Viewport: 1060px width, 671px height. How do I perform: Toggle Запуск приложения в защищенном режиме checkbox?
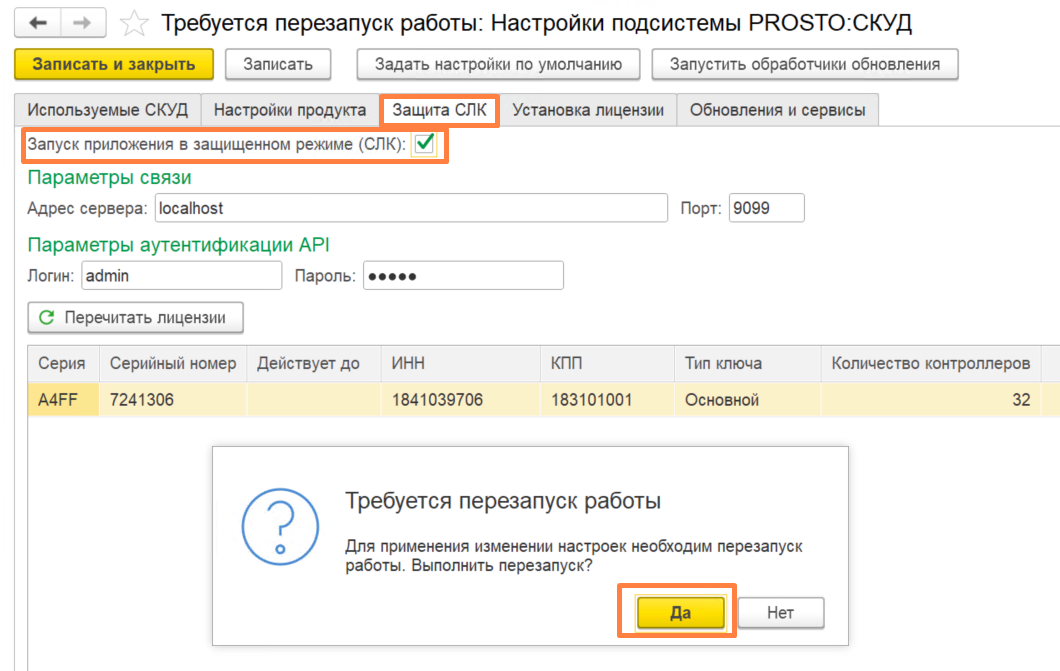click(425, 143)
